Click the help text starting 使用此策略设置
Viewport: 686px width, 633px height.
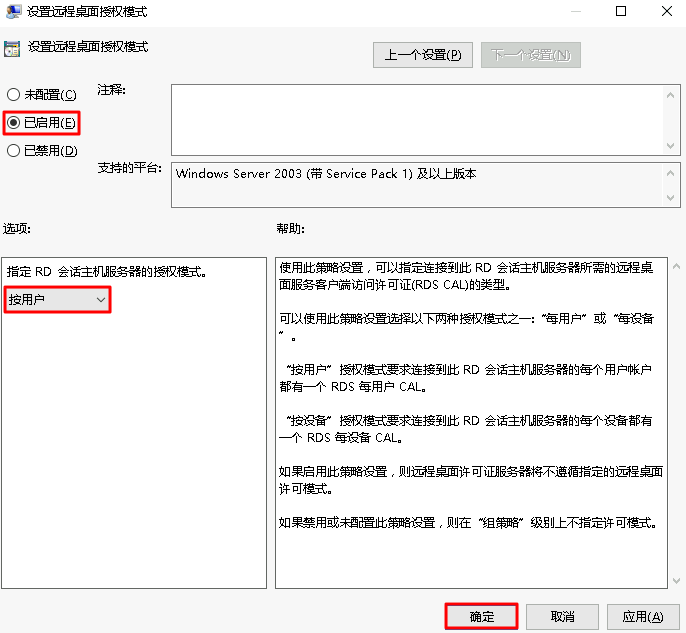point(466,276)
